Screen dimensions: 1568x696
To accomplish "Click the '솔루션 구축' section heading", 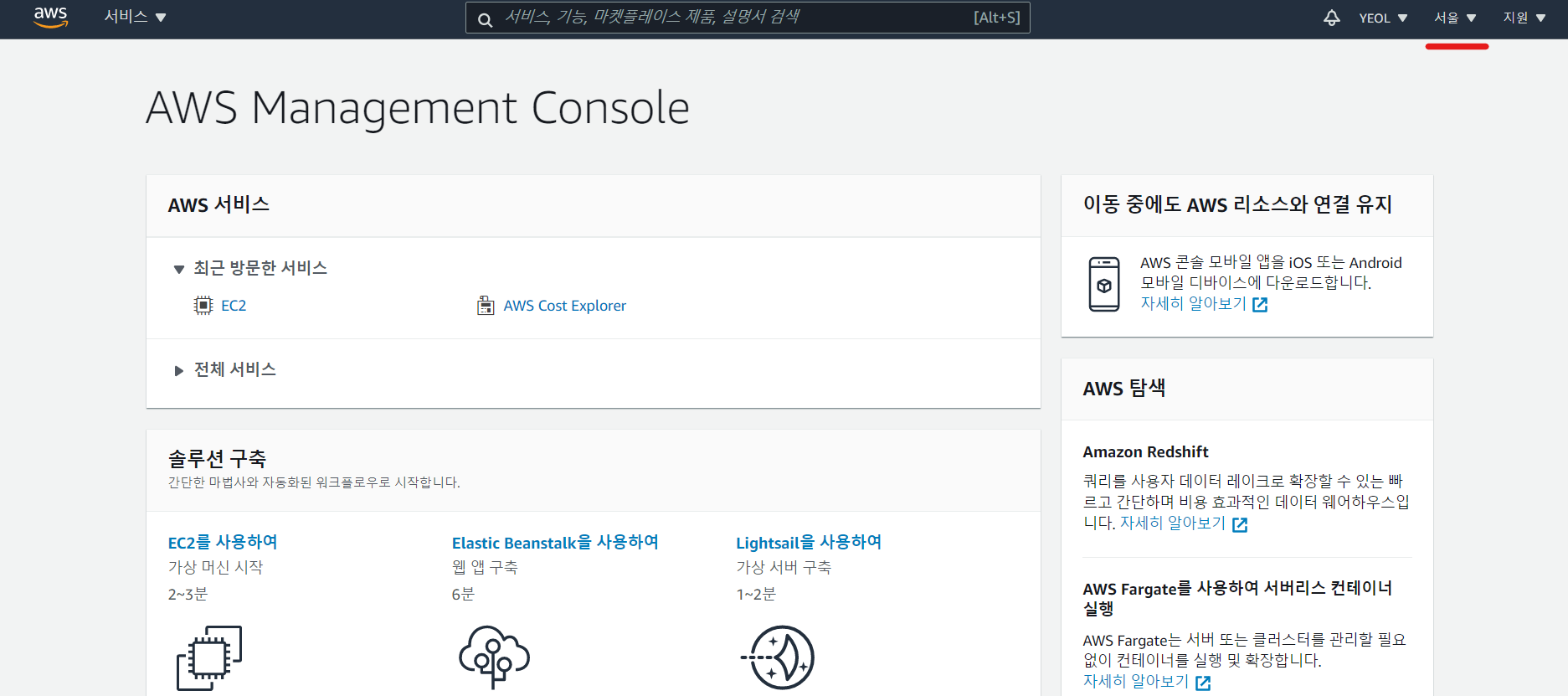I will tap(217, 458).
